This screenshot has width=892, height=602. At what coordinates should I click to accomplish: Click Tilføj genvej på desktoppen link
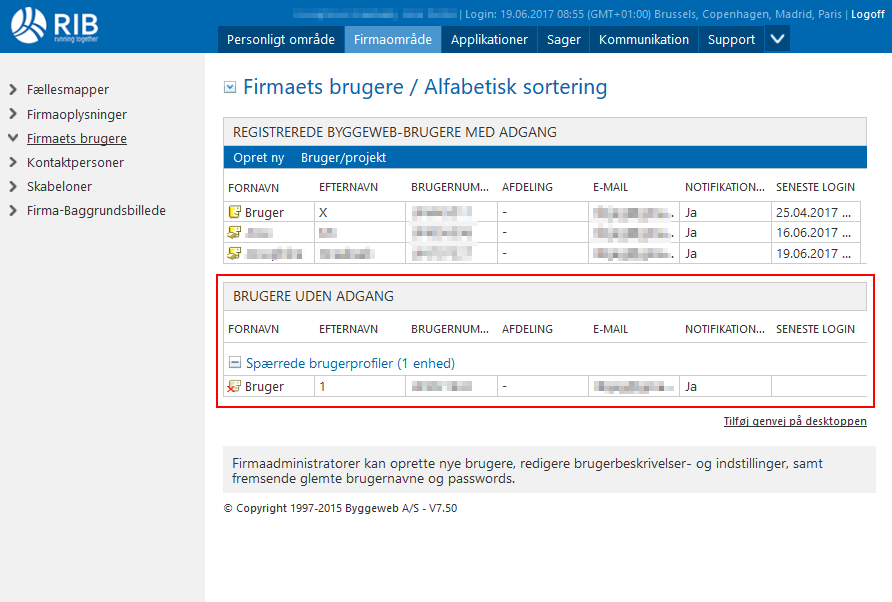pyautogui.click(x=794, y=422)
